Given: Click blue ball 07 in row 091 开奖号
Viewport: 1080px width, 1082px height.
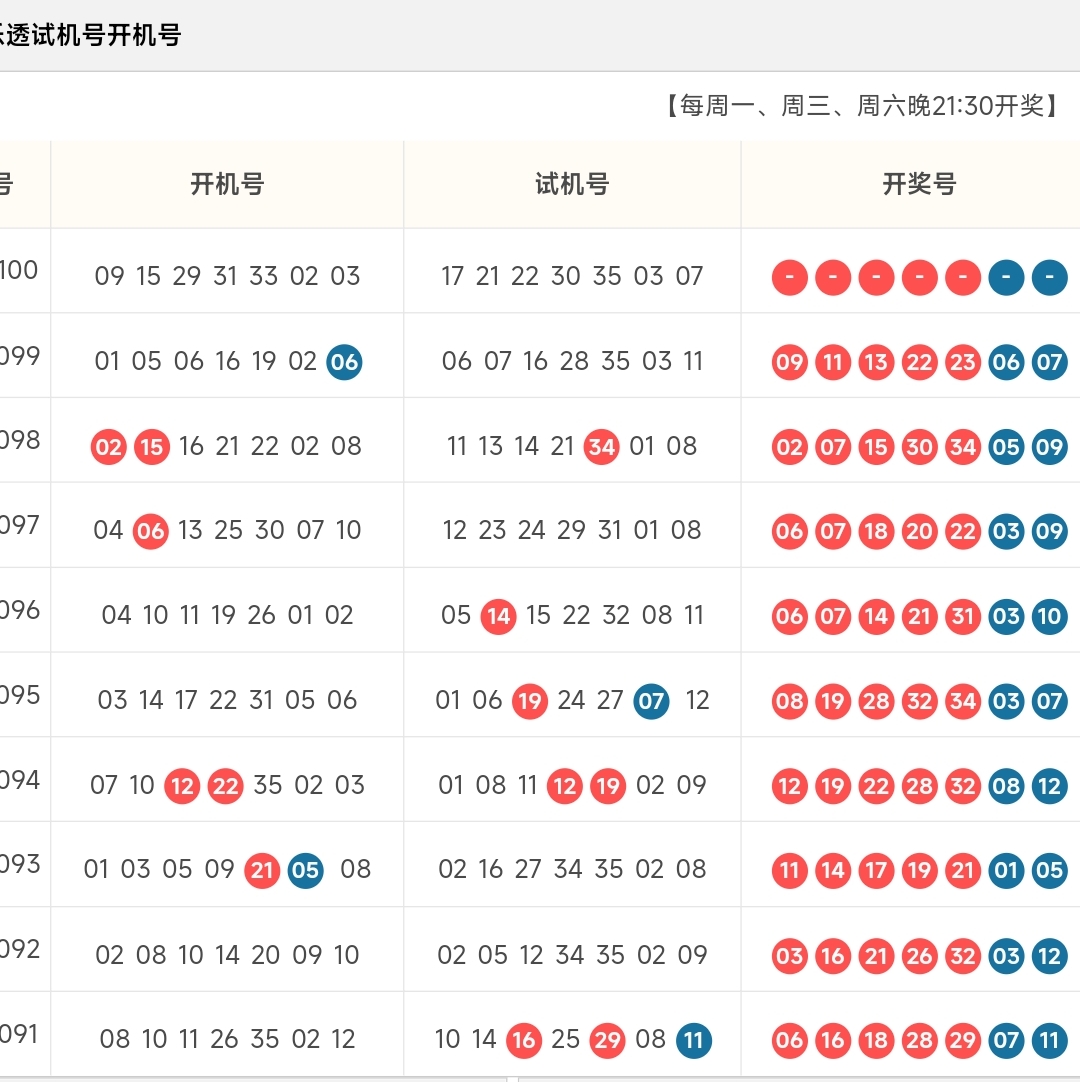Looking at the screenshot, I should point(1006,1041).
